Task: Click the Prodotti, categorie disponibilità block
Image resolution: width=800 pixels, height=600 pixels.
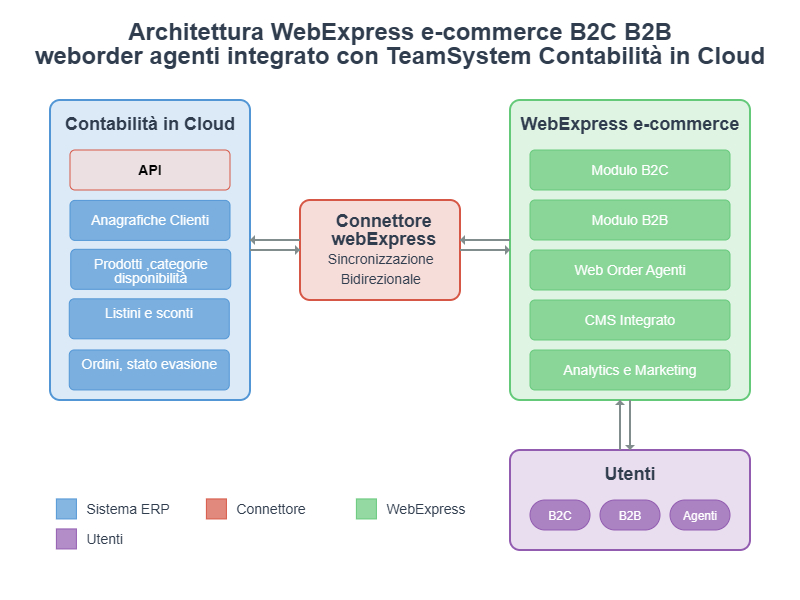Action: [150, 270]
